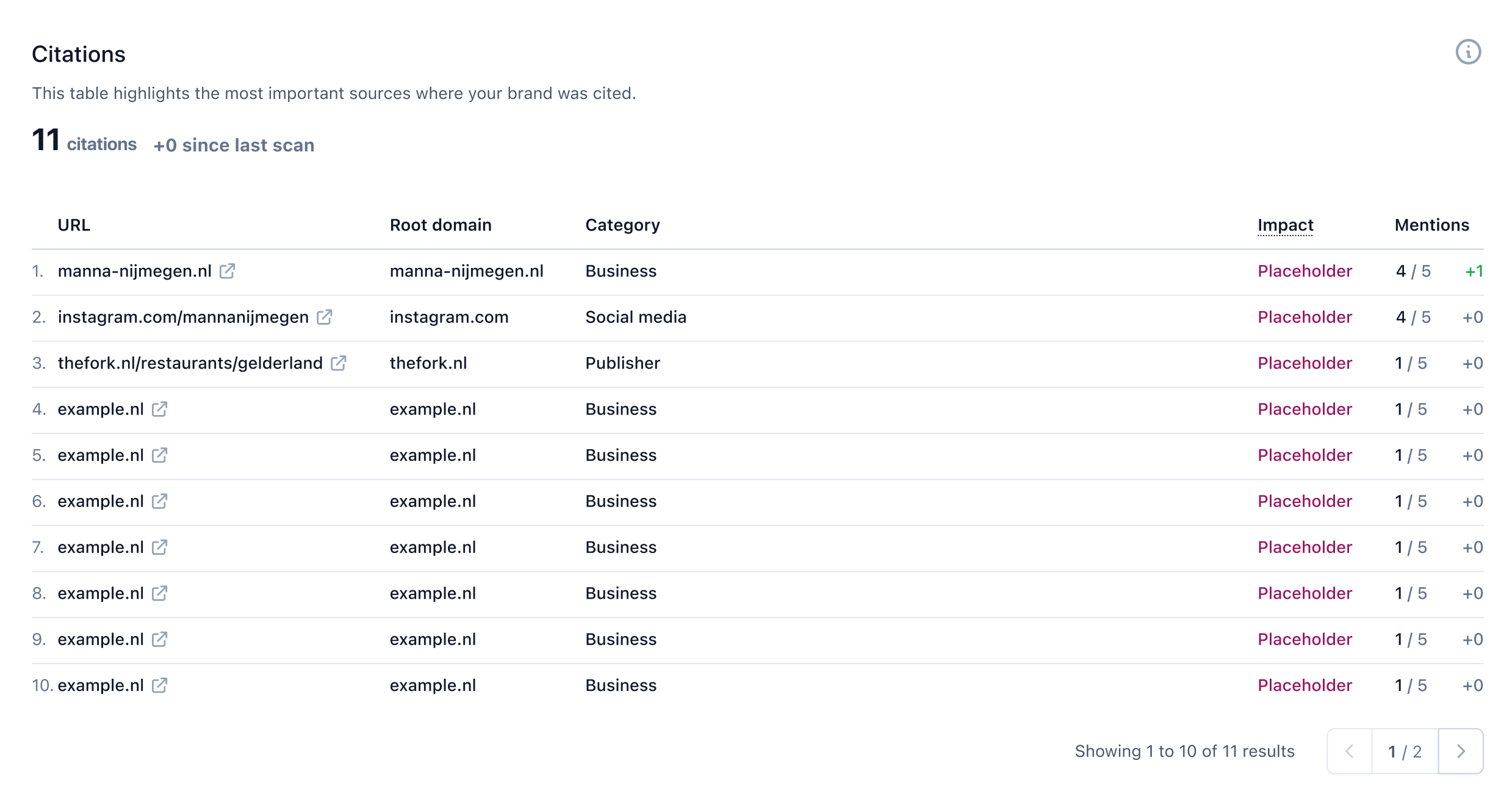Click the Impact column header
The image size is (1512, 802).
tap(1285, 225)
